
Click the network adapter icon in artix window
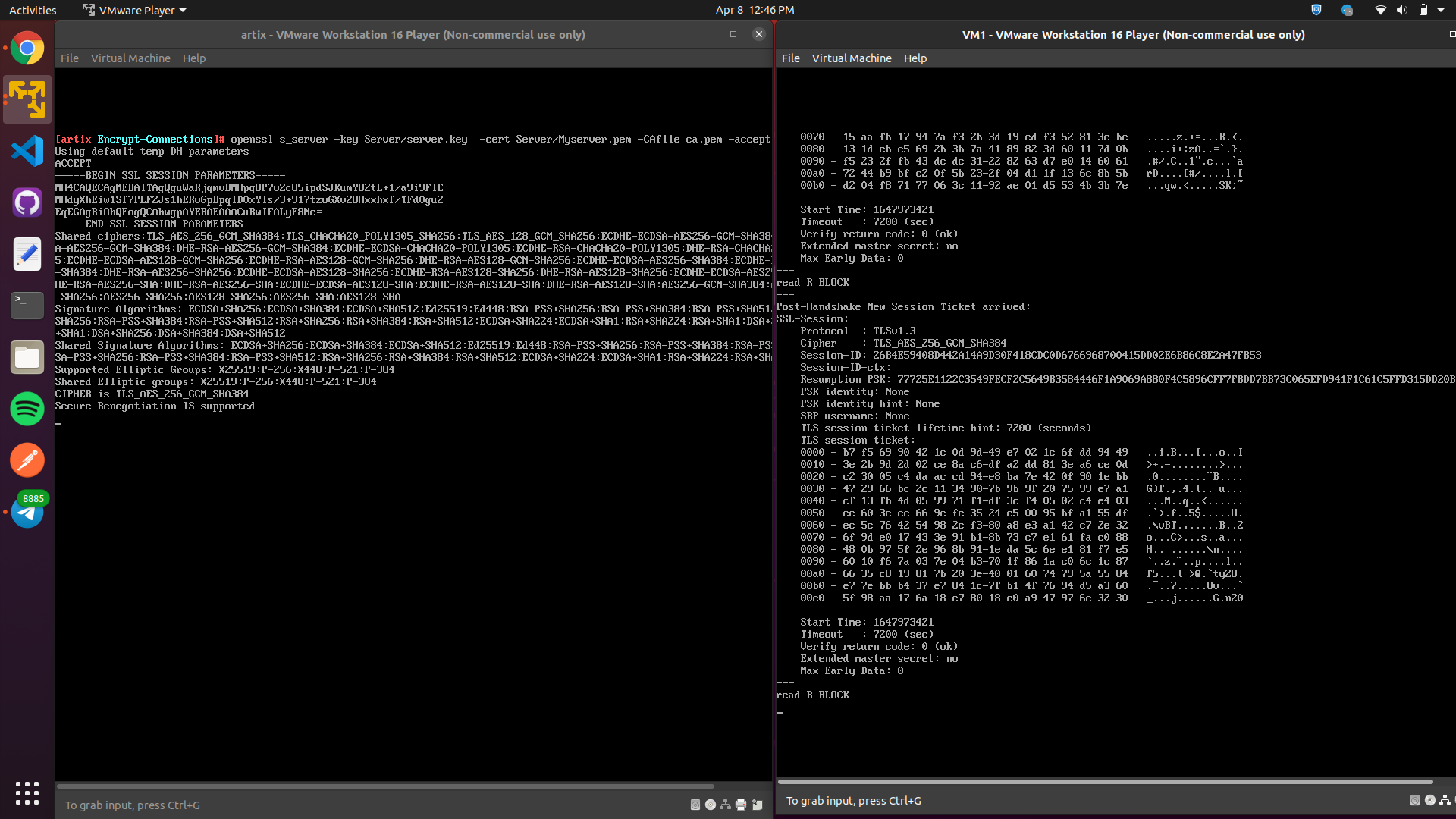click(726, 805)
